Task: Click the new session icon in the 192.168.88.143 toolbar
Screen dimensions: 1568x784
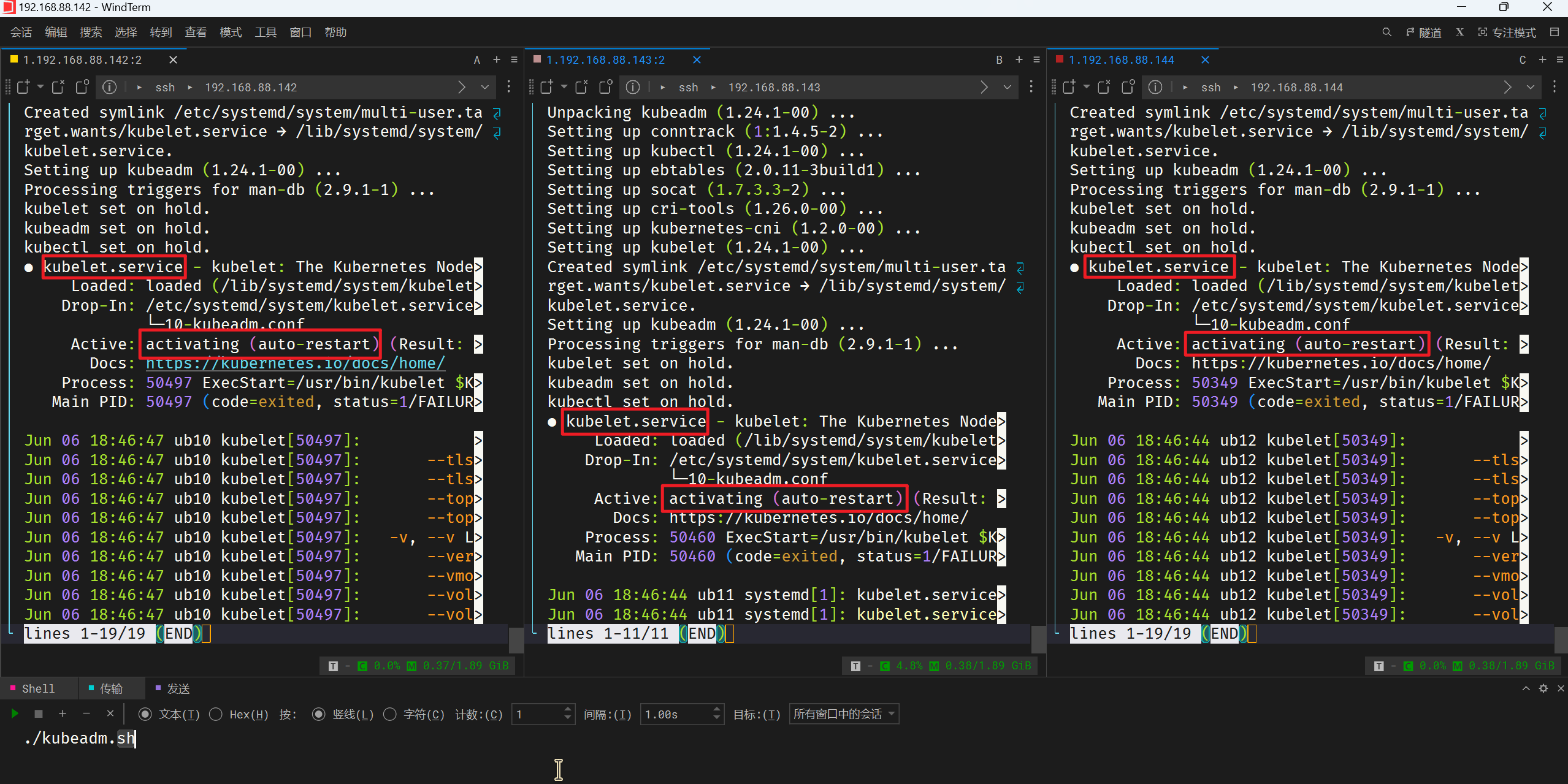Action: point(546,87)
